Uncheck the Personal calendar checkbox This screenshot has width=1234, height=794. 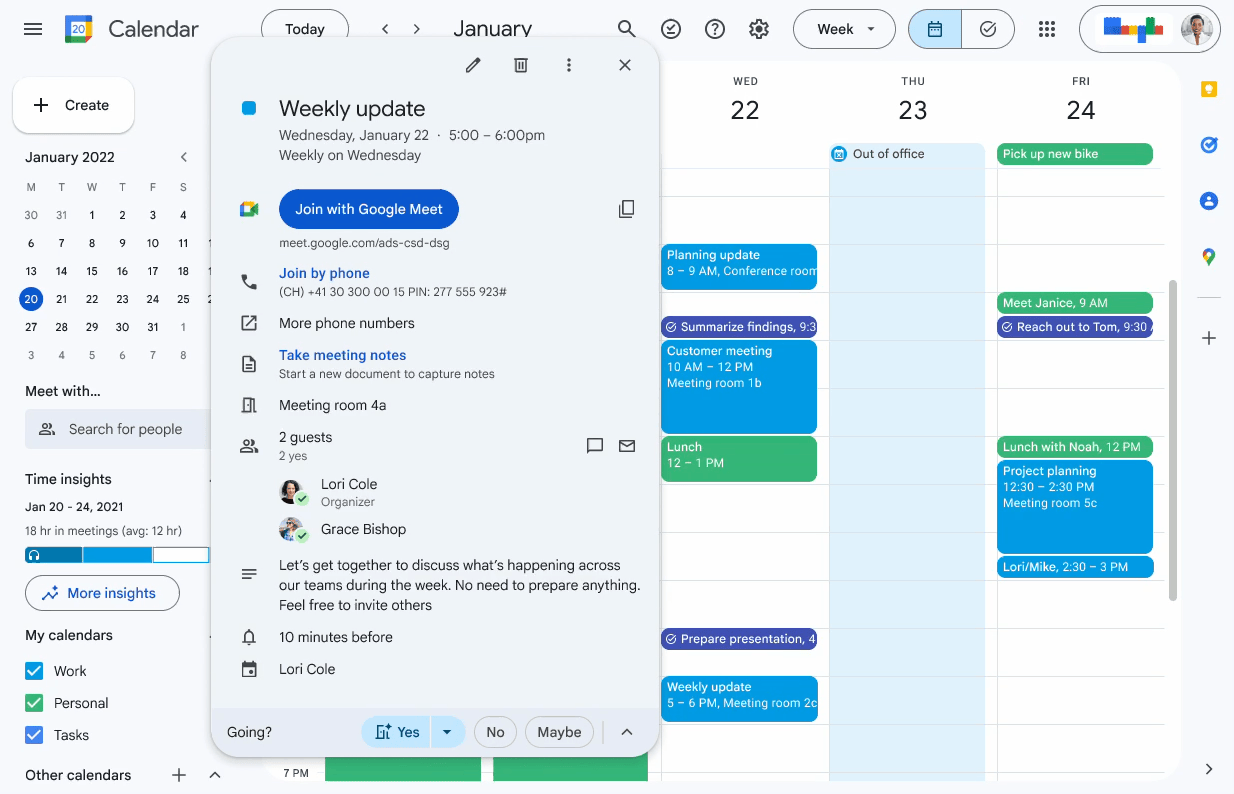click(x=34, y=703)
